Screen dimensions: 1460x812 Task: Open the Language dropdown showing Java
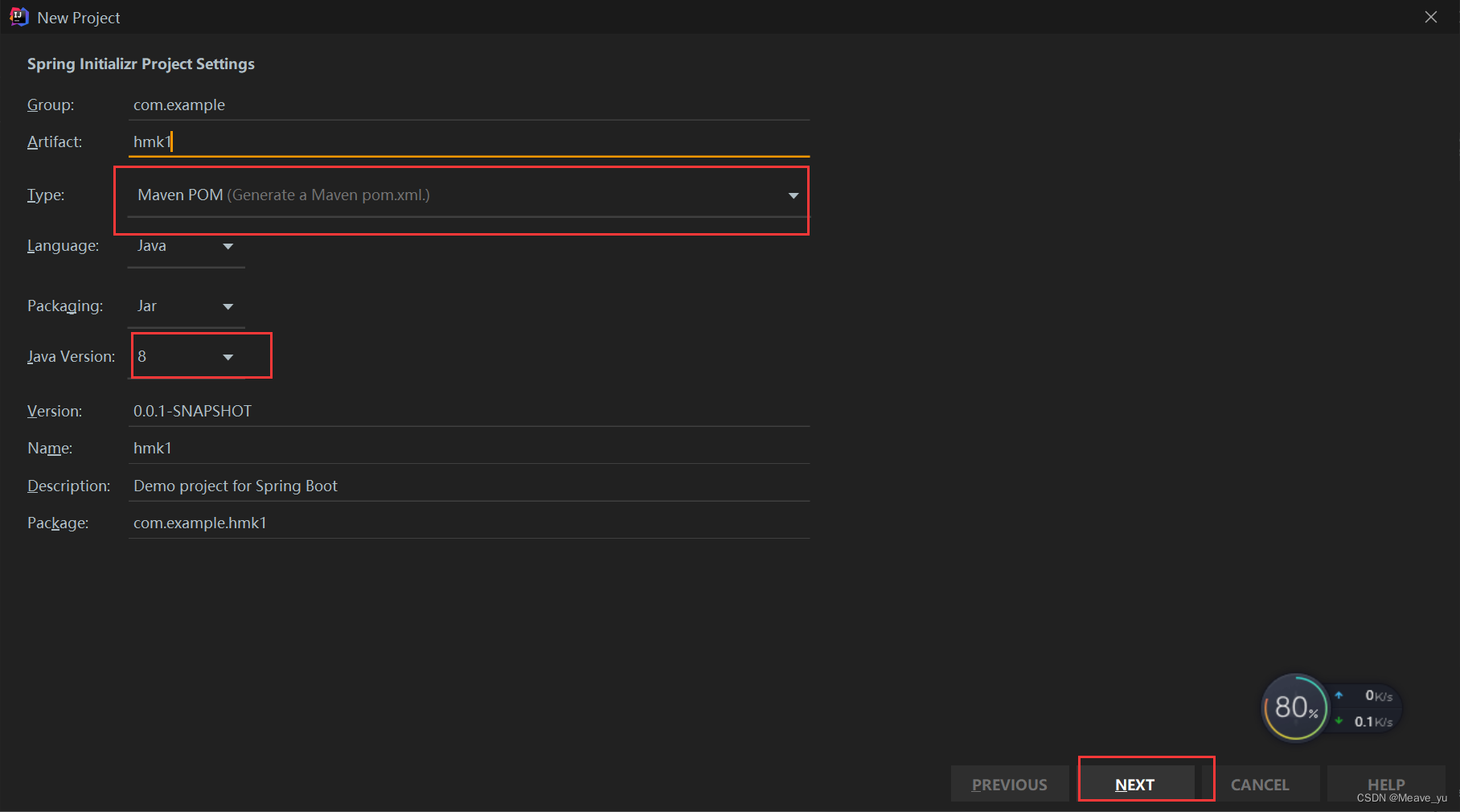click(187, 246)
